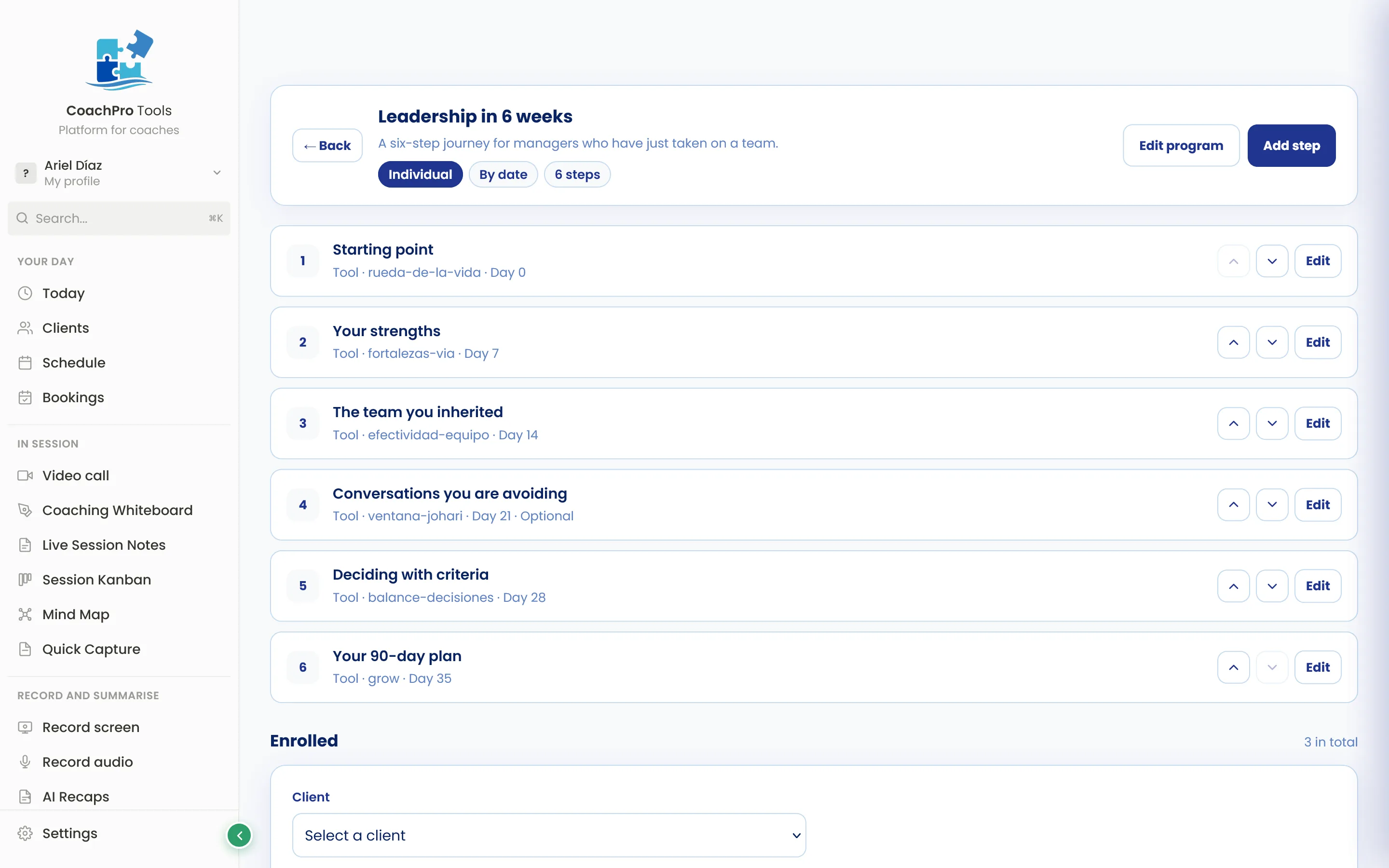The height and width of the screenshot is (868, 1389).
Task: Move Starting point step down
Action: pos(1272,261)
